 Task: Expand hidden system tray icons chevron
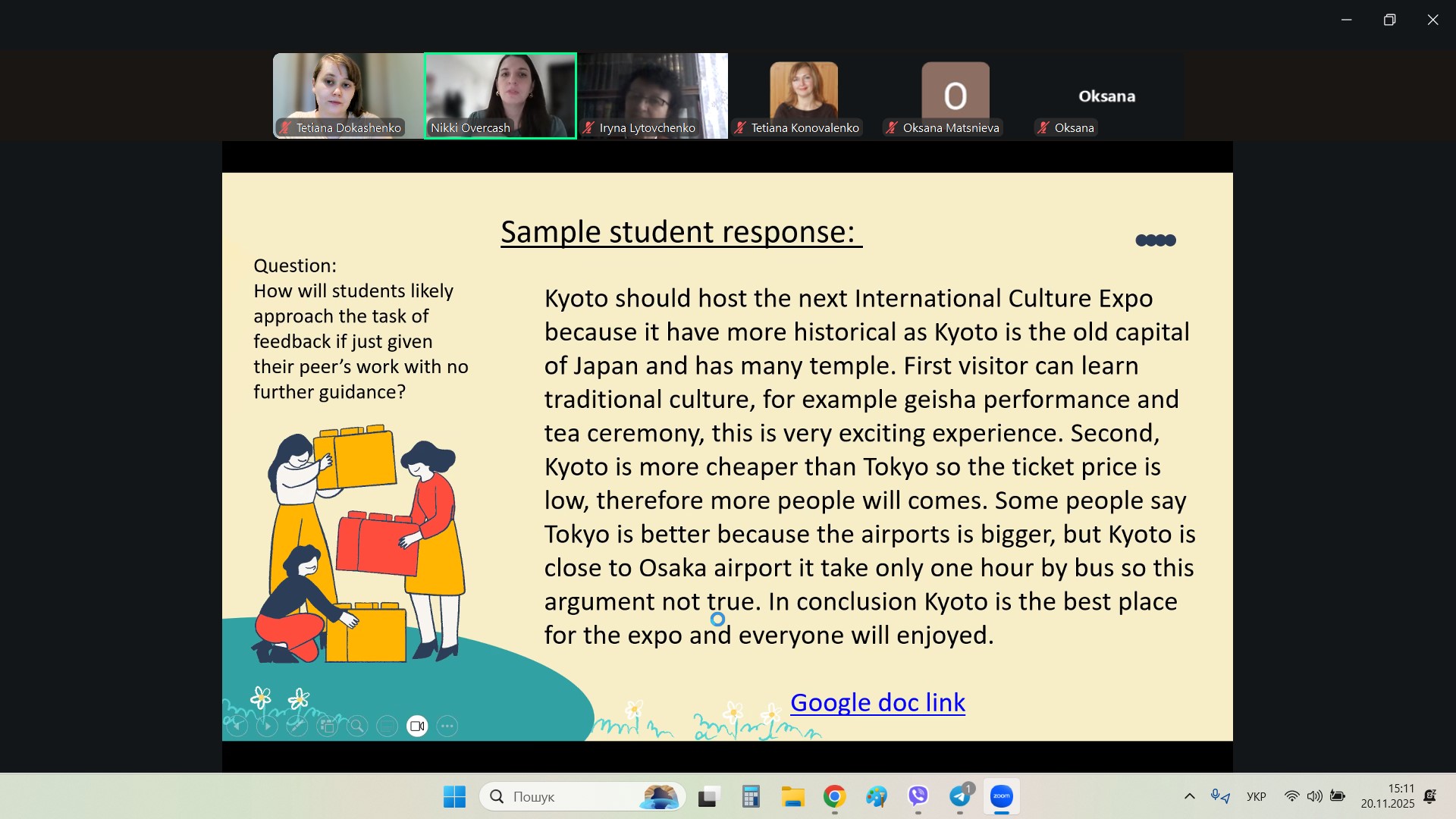1190,796
